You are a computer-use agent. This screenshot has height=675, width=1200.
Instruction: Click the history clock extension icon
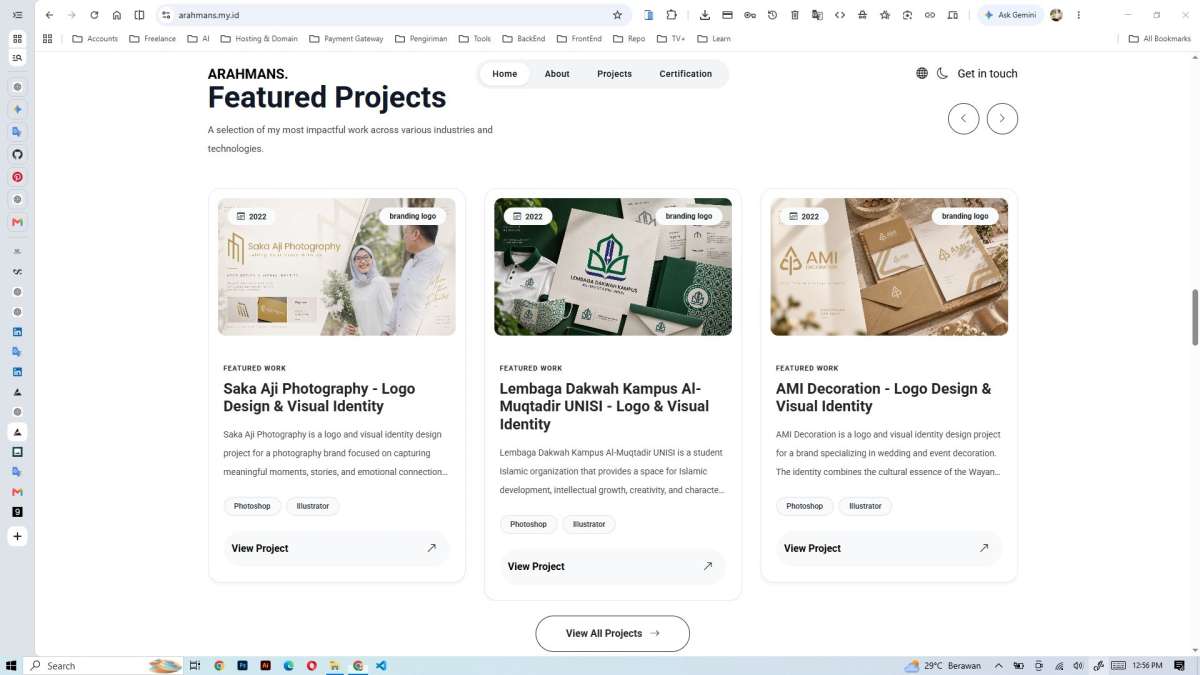point(772,15)
